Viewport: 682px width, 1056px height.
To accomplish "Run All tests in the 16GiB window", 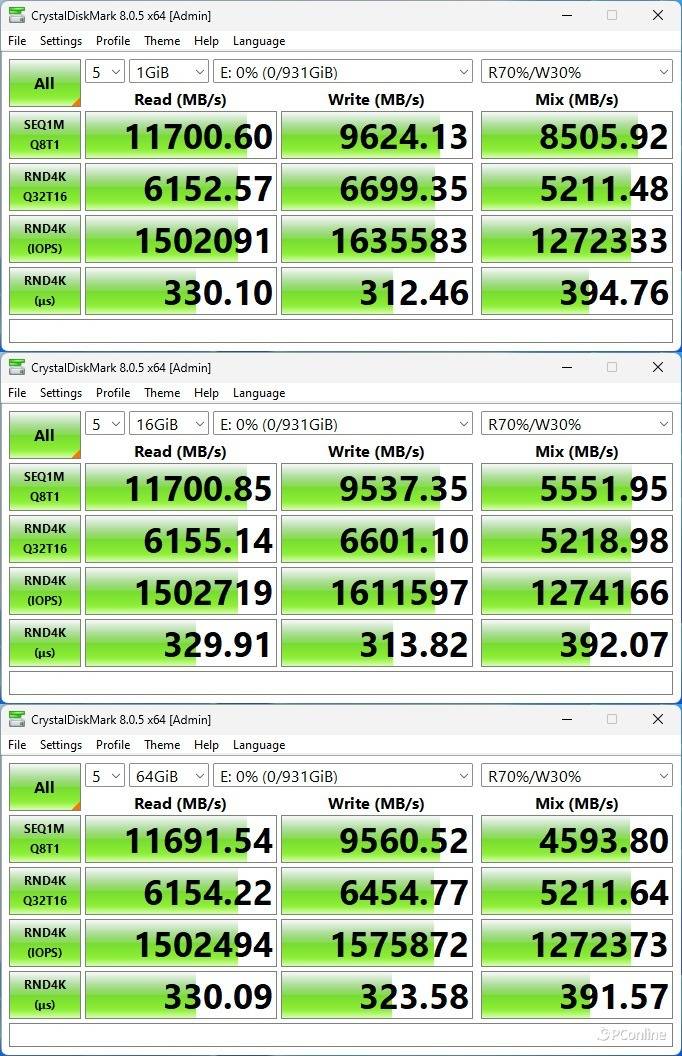I will pos(44,435).
